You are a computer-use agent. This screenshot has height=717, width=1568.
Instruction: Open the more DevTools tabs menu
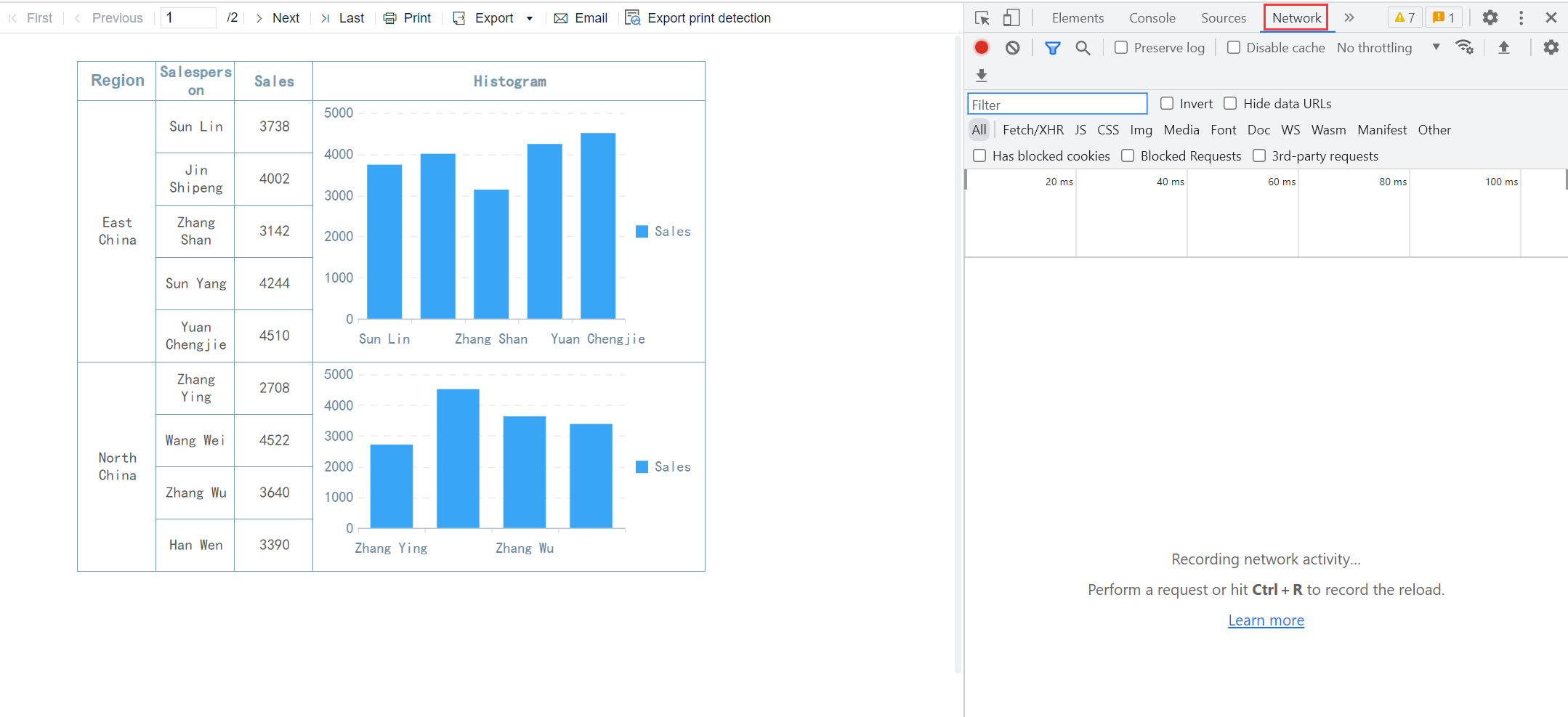[x=1349, y=17]
